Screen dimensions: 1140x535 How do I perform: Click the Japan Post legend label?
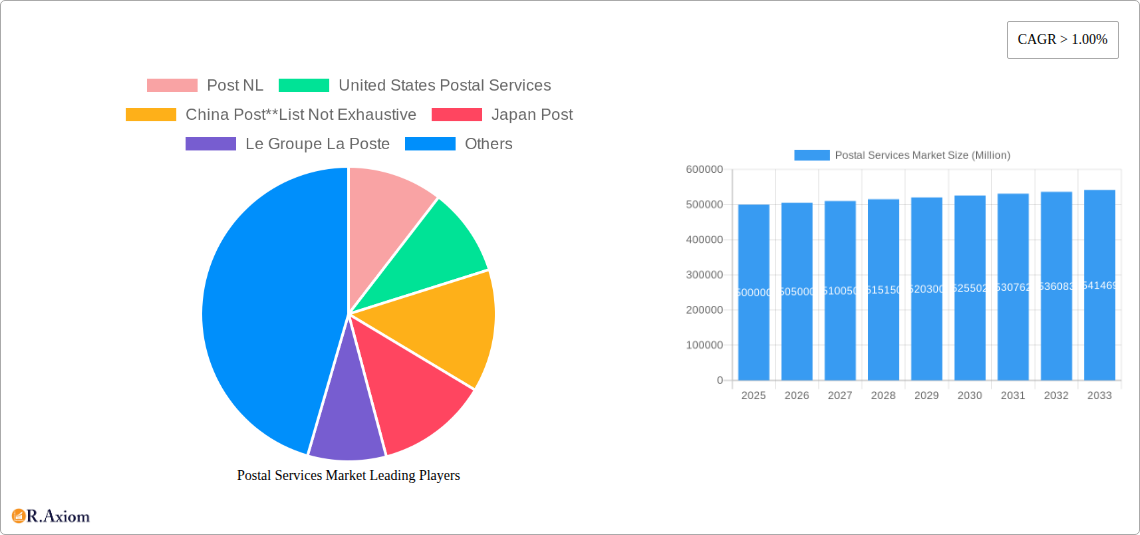click(x=532, y=115)
